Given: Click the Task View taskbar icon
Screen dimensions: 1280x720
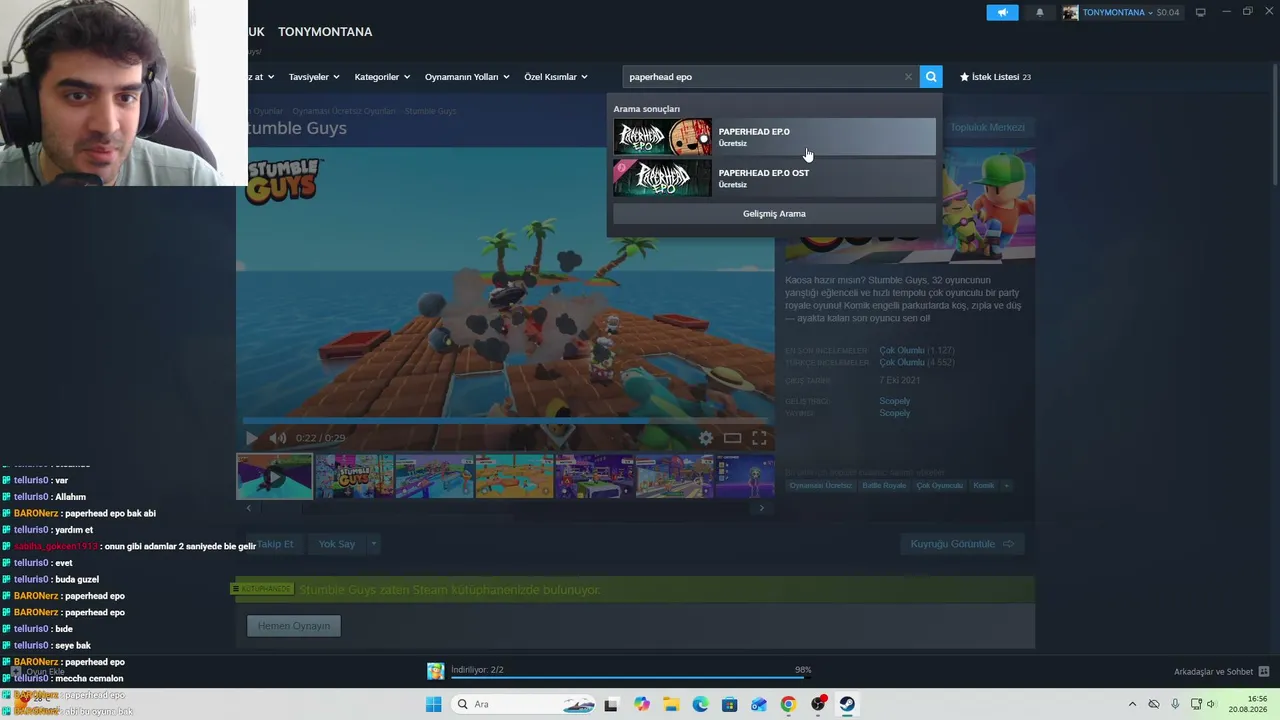Looking at the screenshot, I should click(611, 704).
